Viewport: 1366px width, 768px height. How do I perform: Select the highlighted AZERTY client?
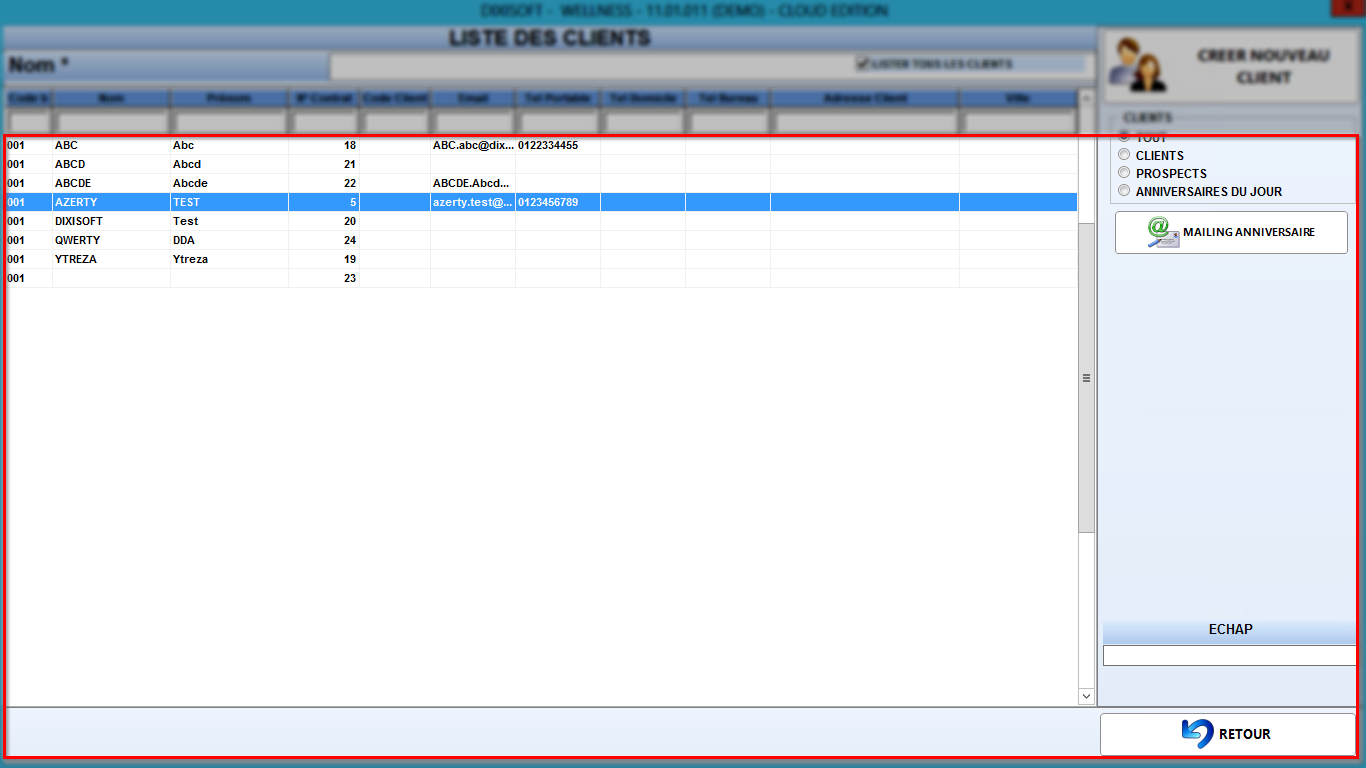[x=76, y=202]
